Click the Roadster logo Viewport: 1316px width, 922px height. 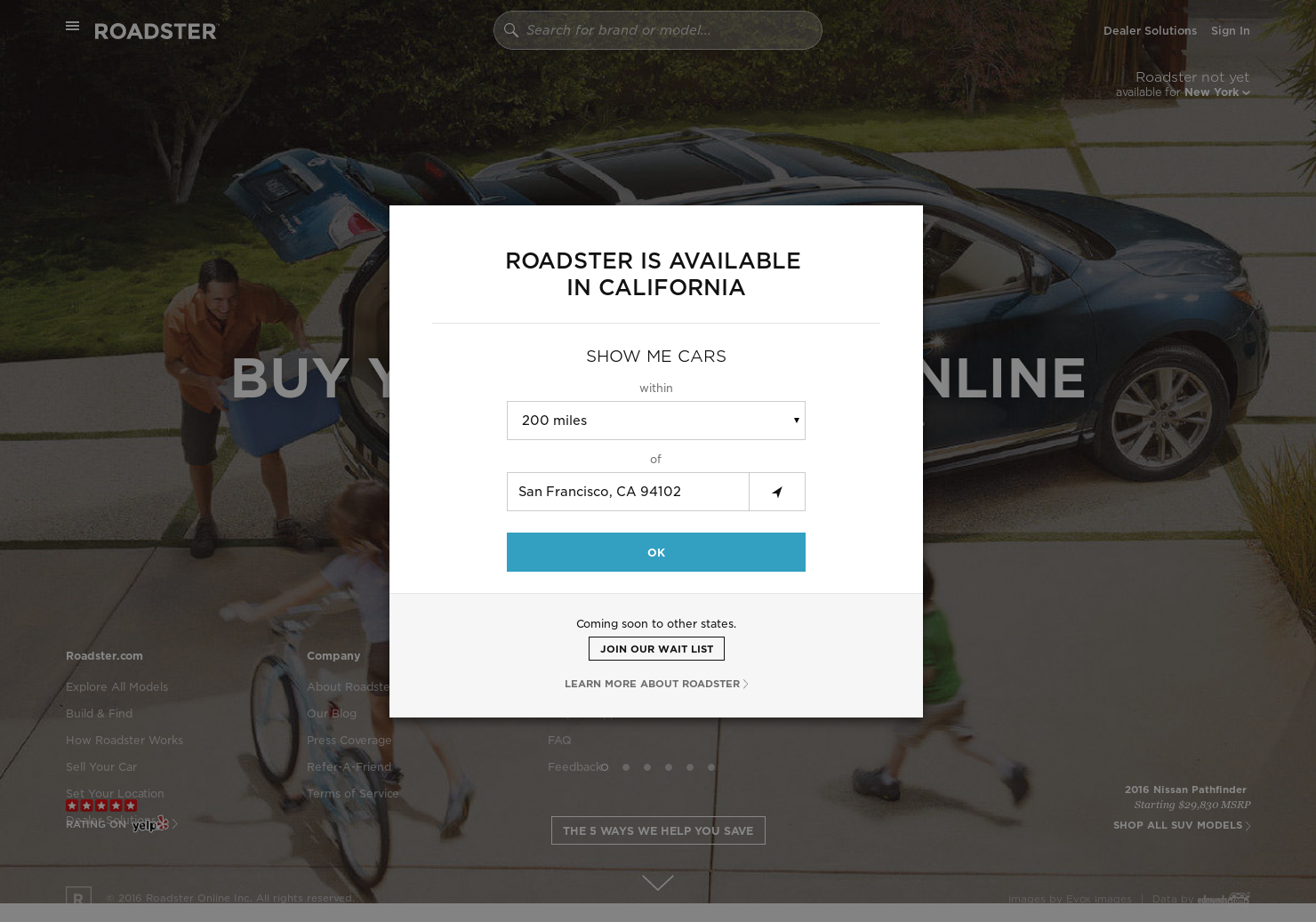point(156,31)
